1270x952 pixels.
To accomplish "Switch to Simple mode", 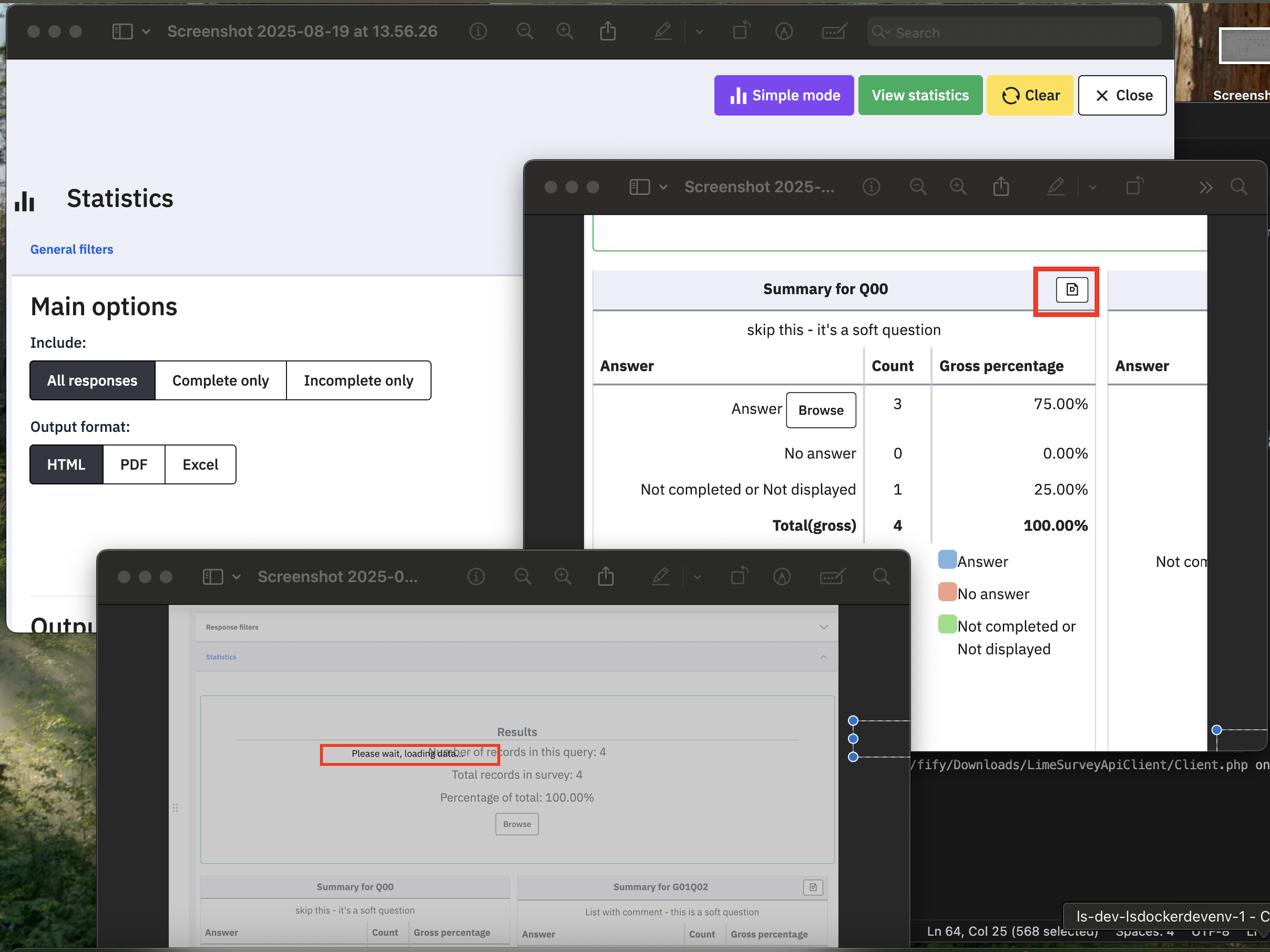I will coord(784,95).
